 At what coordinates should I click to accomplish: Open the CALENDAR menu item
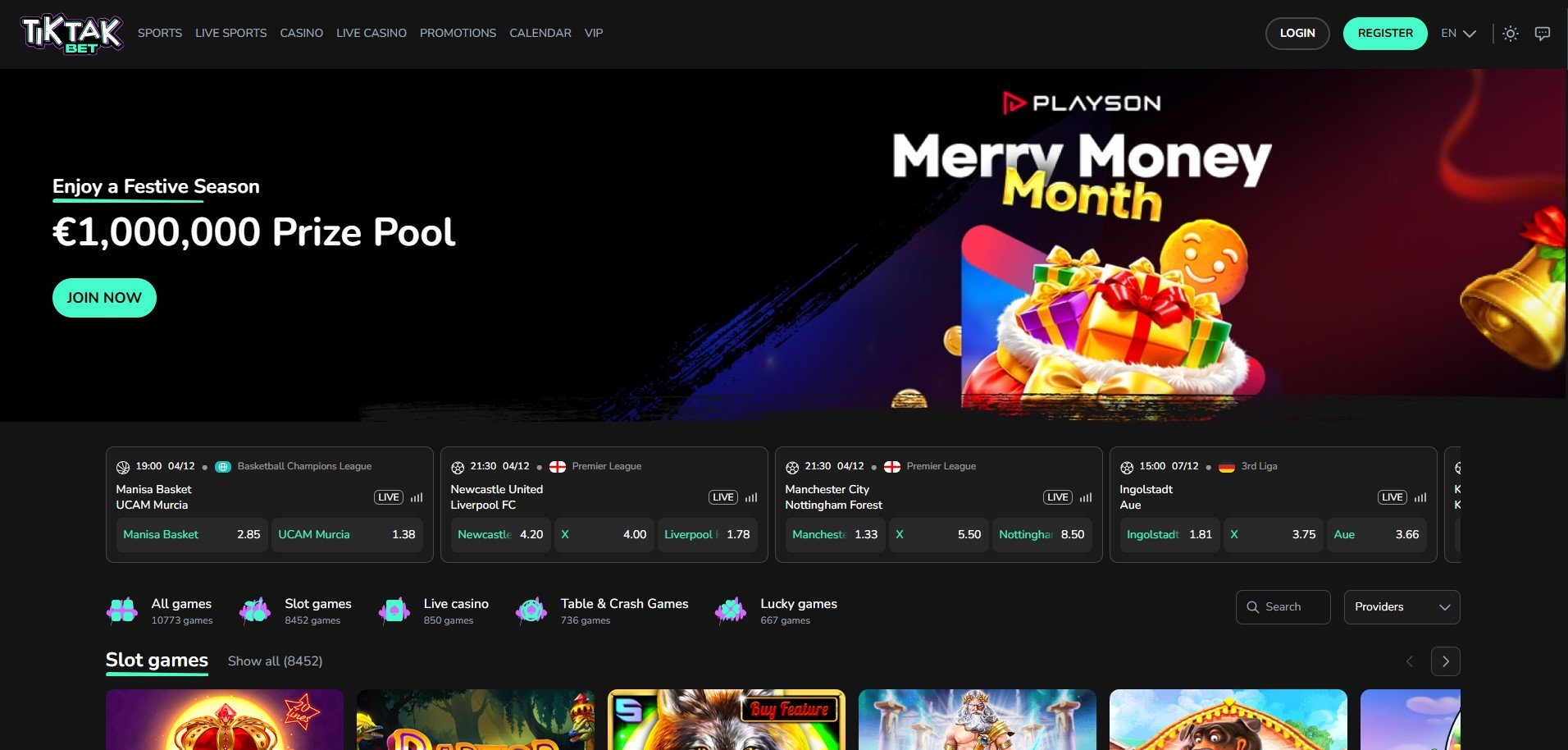[540, 34]
